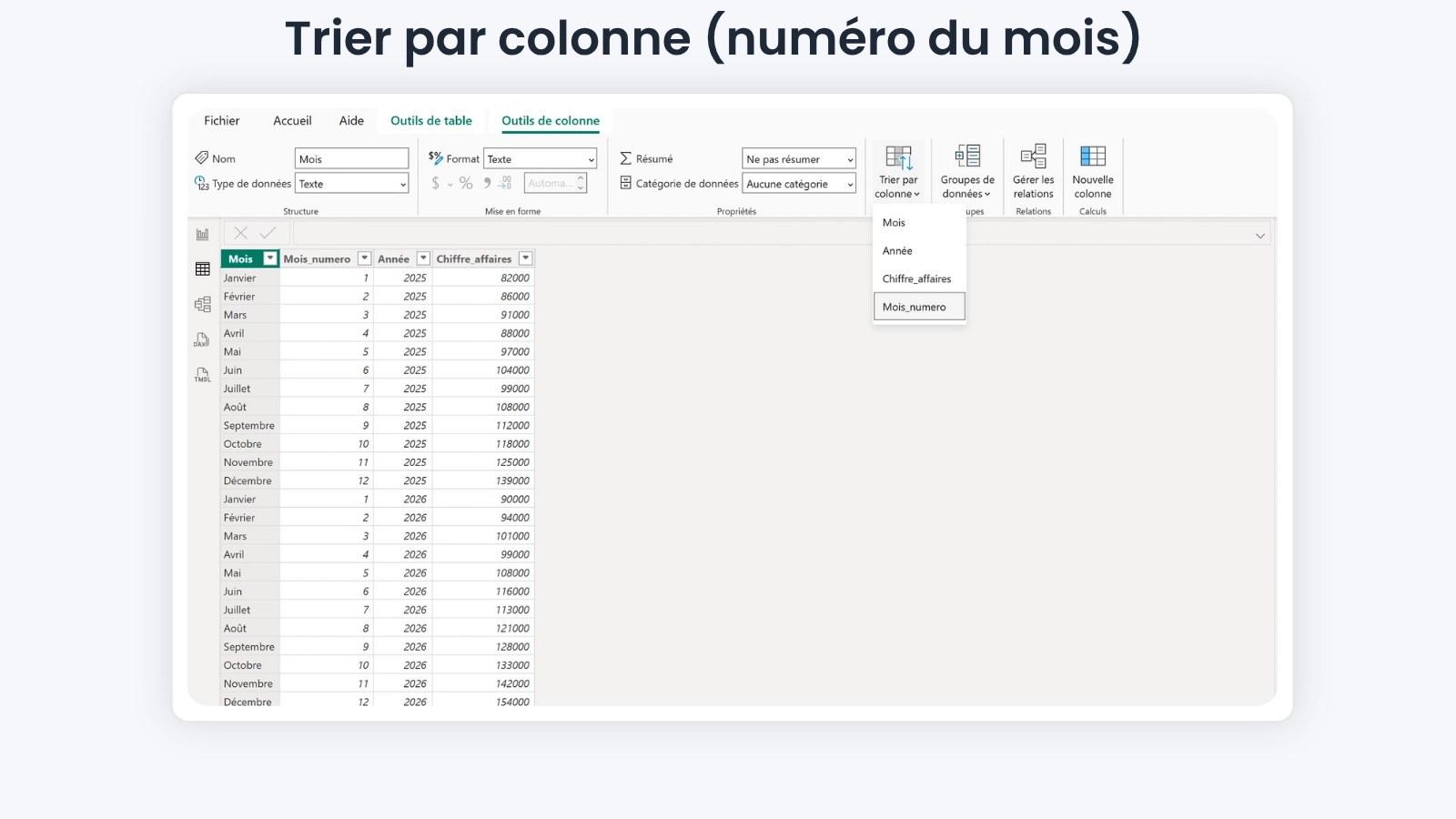
Task: Click the 101000 cell
Action: 483,536
